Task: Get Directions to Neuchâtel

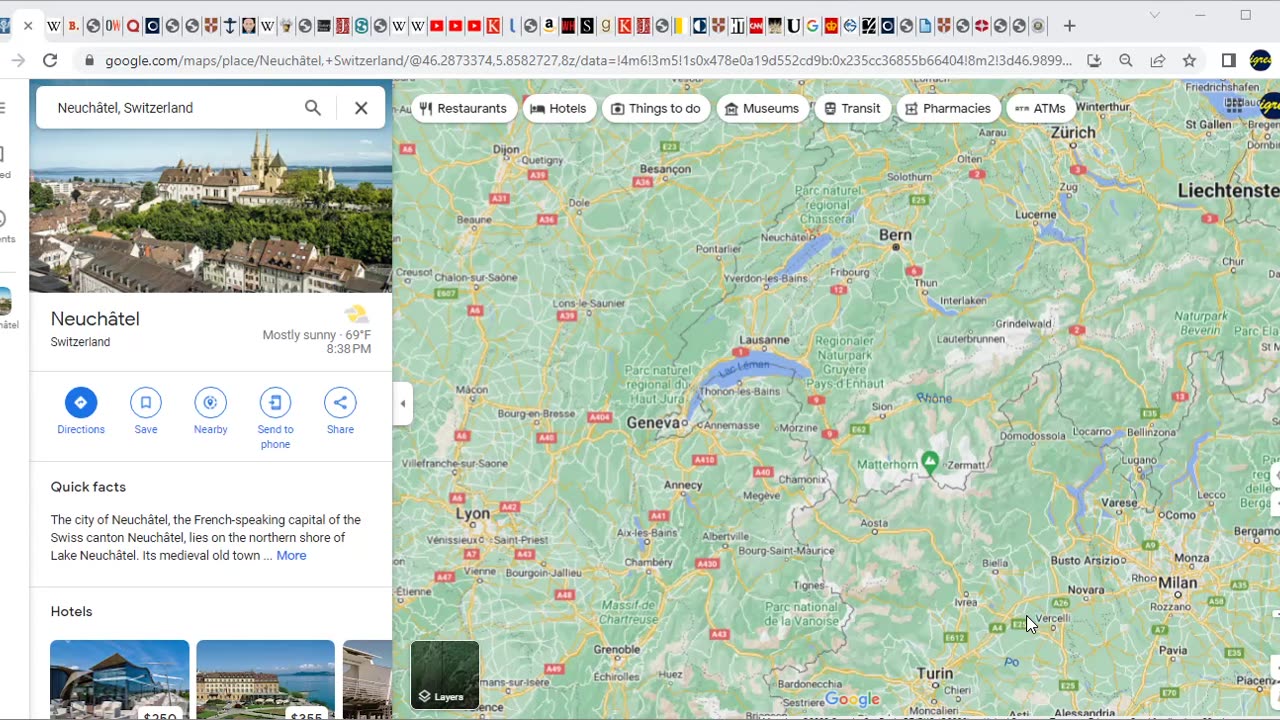Action: pyautogui.click(x=81, y=411)
